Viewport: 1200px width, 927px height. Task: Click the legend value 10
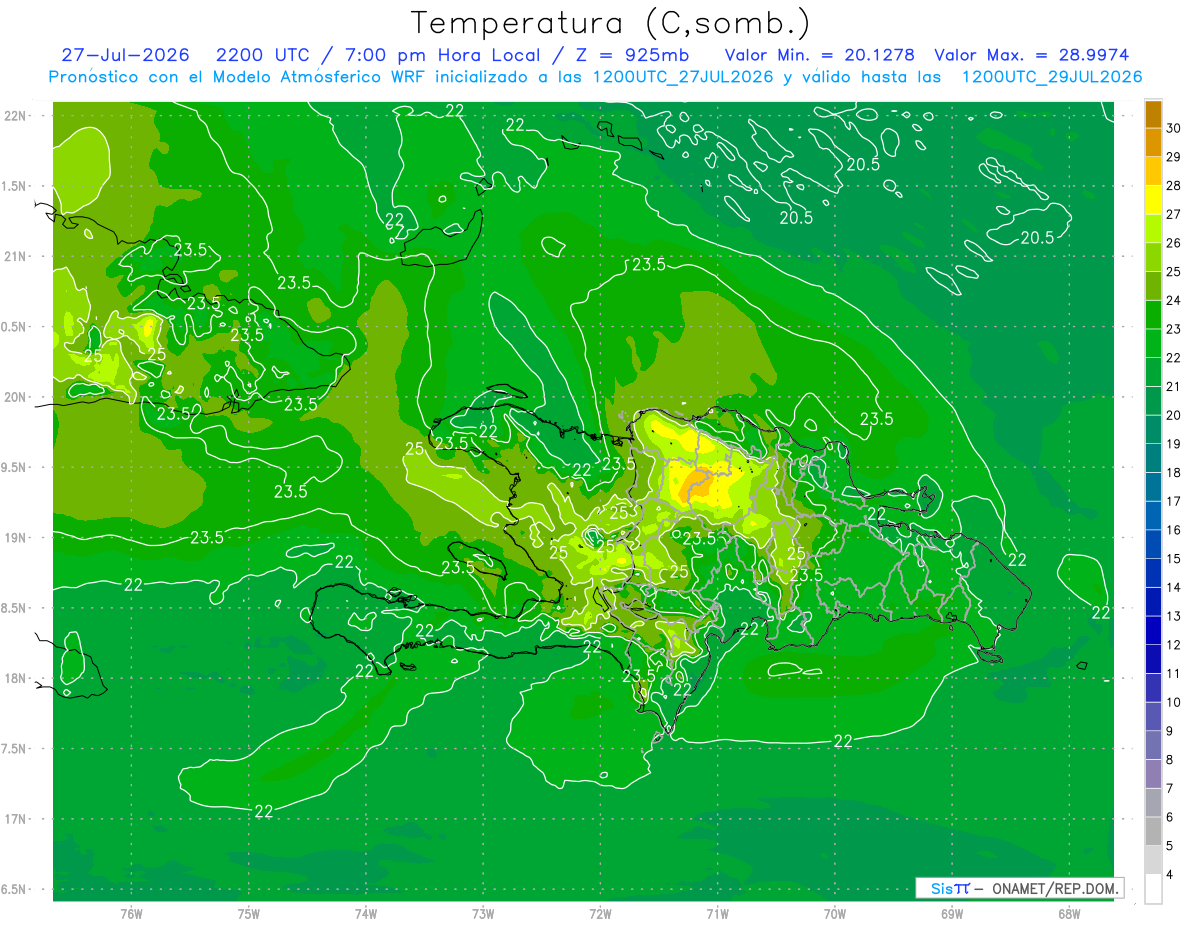[1174, 702]
